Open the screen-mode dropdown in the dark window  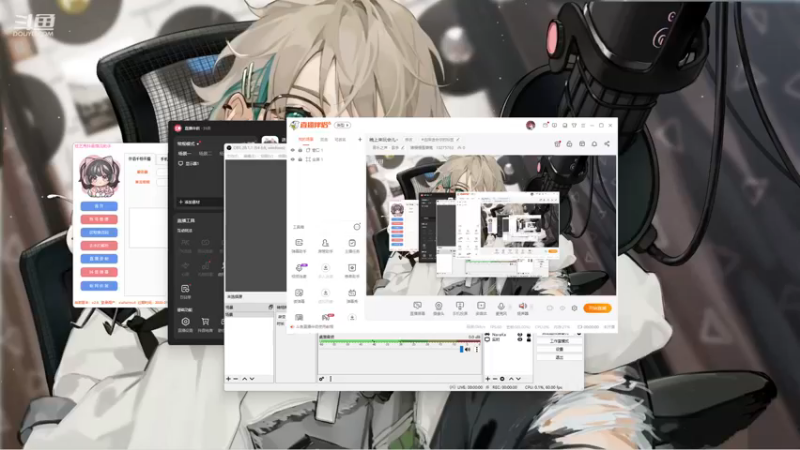188,143
